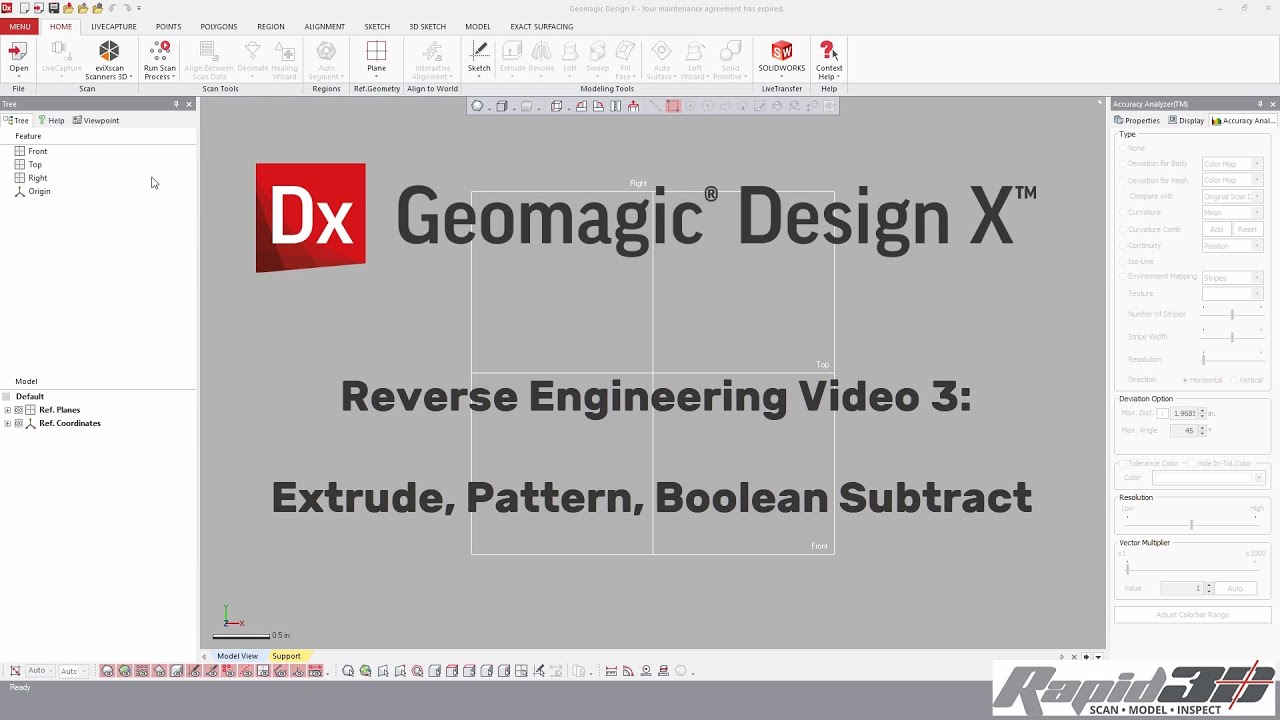Click the Extrude modeling tool
Screen dimensions: 1280x720
click(512, 58)
